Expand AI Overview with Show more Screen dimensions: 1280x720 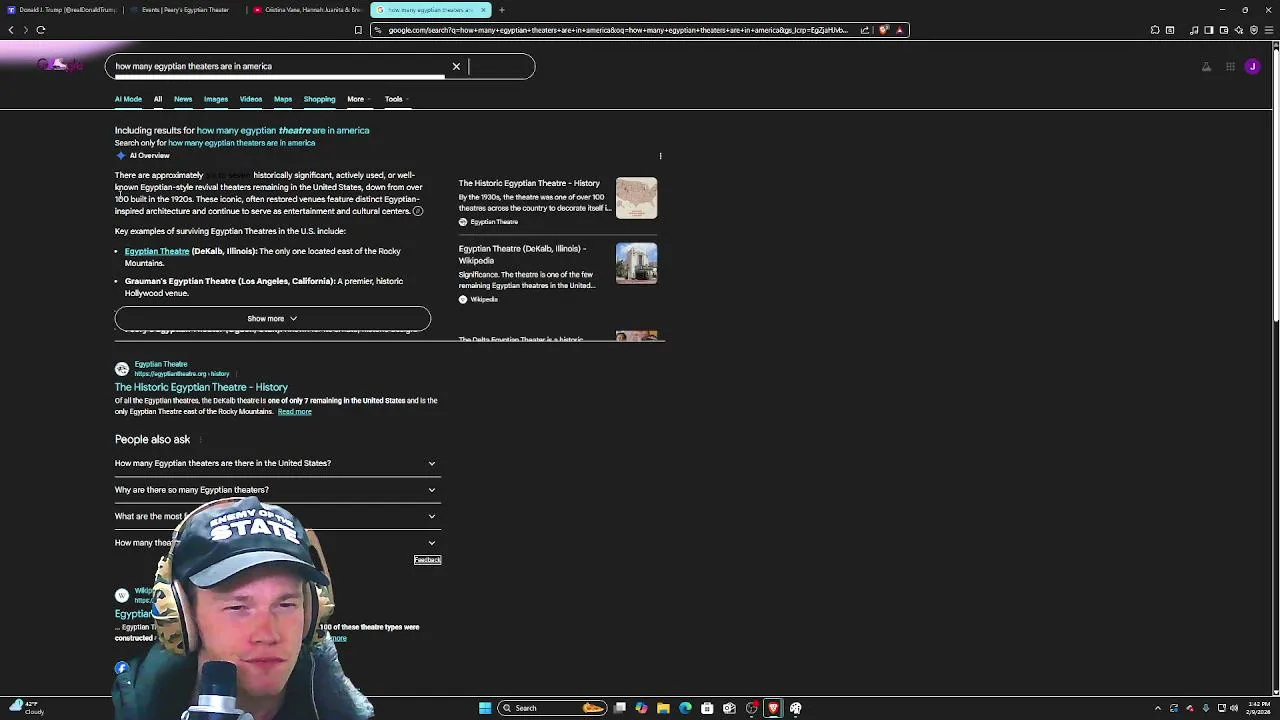coord(273,319)
